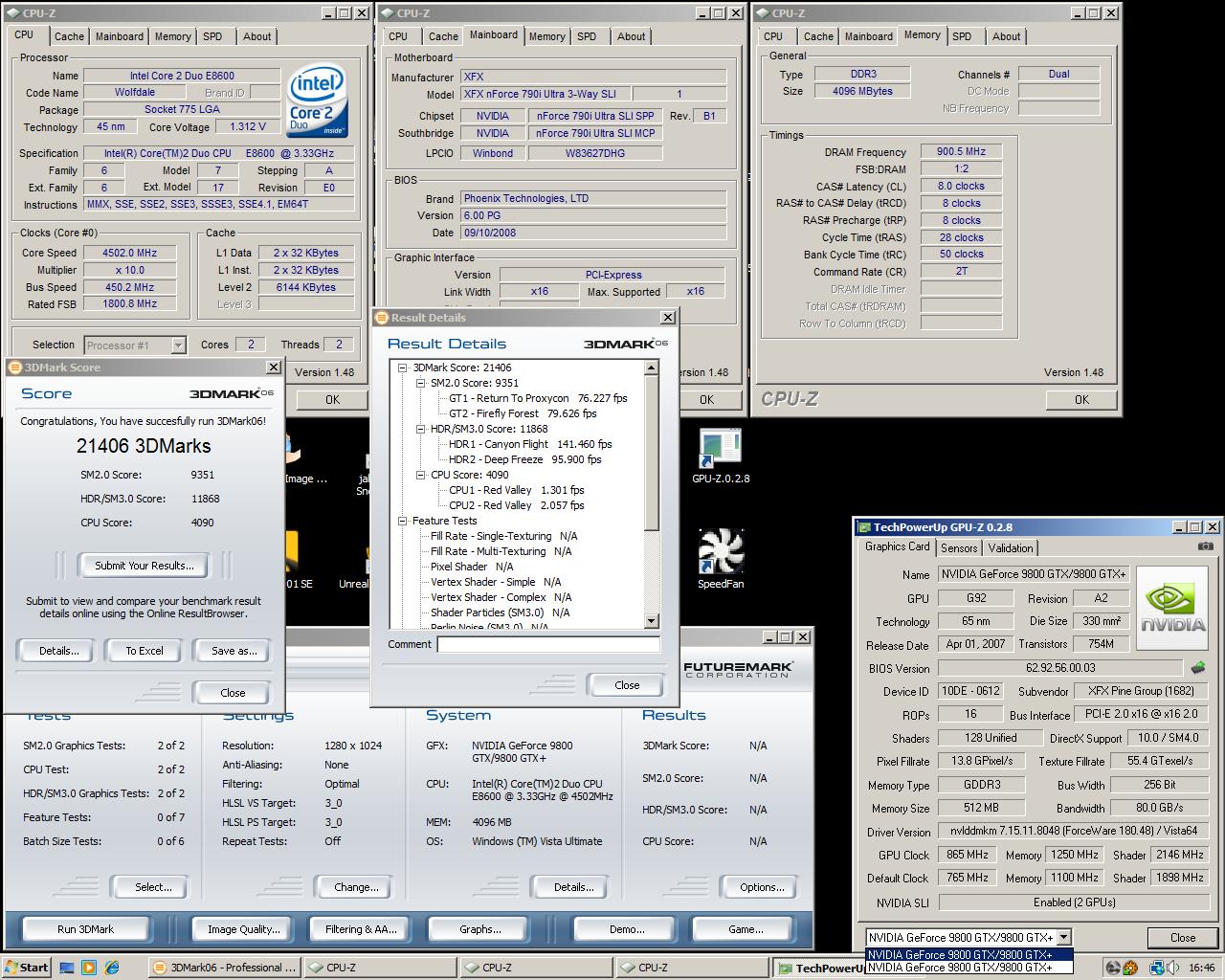Click the 21406 3DMarks score text

click(x=144, y=446)
